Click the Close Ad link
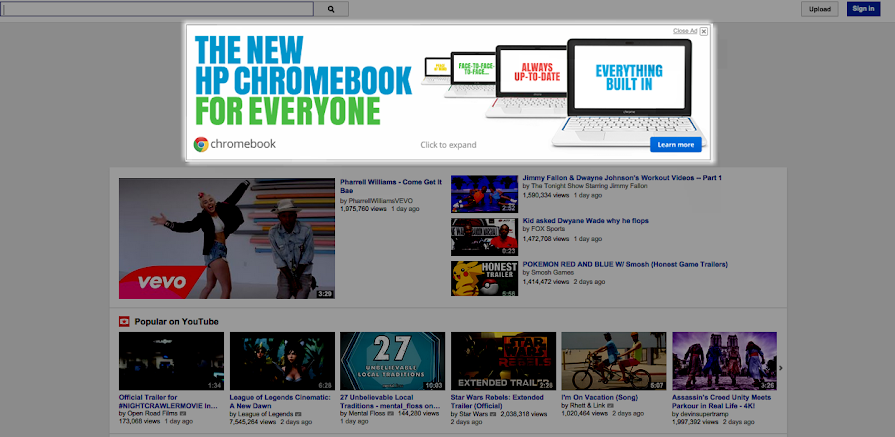The height and width of the screenshot is (437, 895). click(x=685, y=31)
